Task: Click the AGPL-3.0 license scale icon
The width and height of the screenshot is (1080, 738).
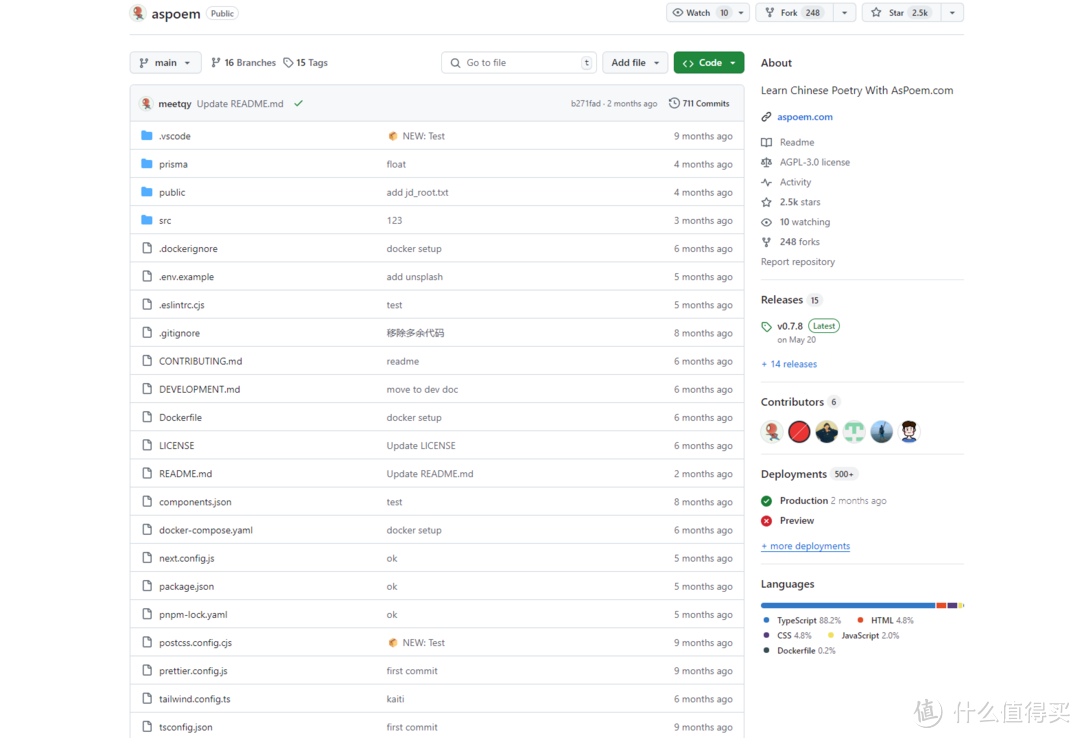Action: coord(767,162)
